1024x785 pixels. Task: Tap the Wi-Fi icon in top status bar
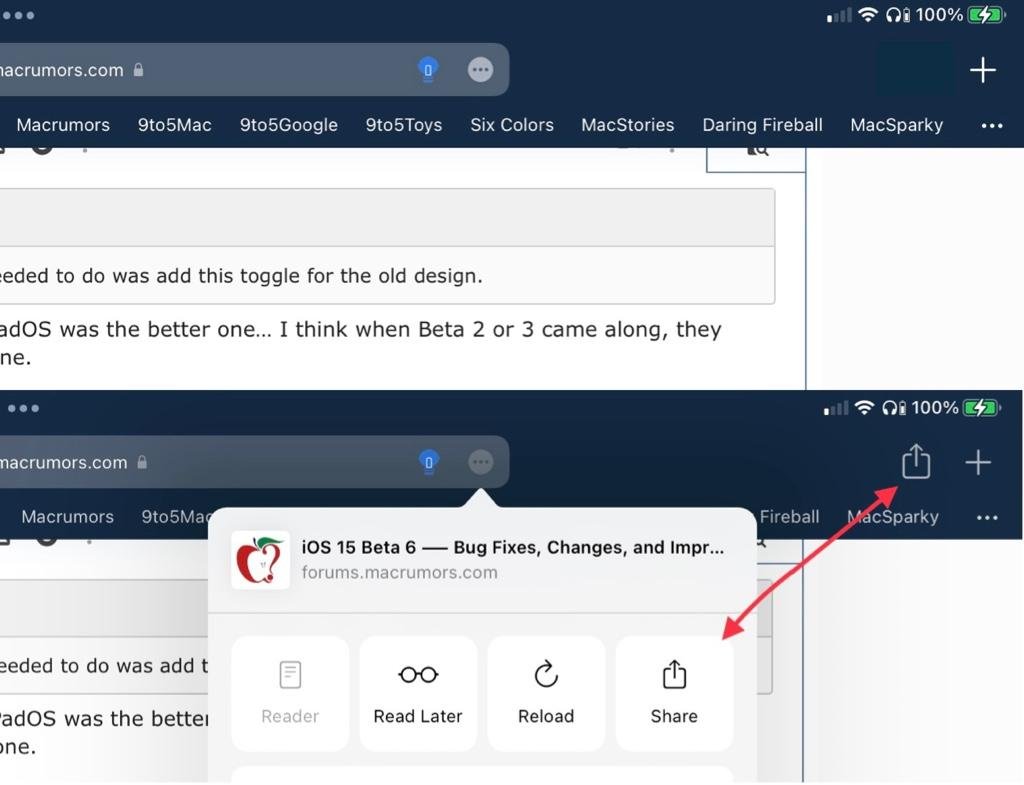tap(867, 14)
